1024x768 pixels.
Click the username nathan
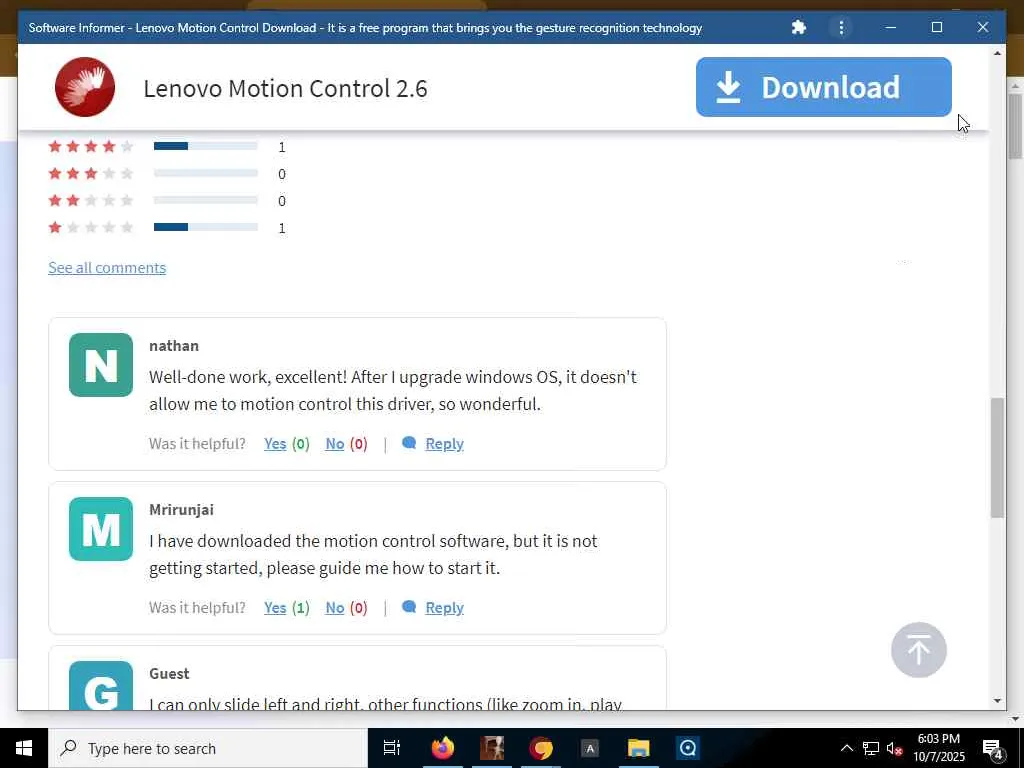(174, 345)
